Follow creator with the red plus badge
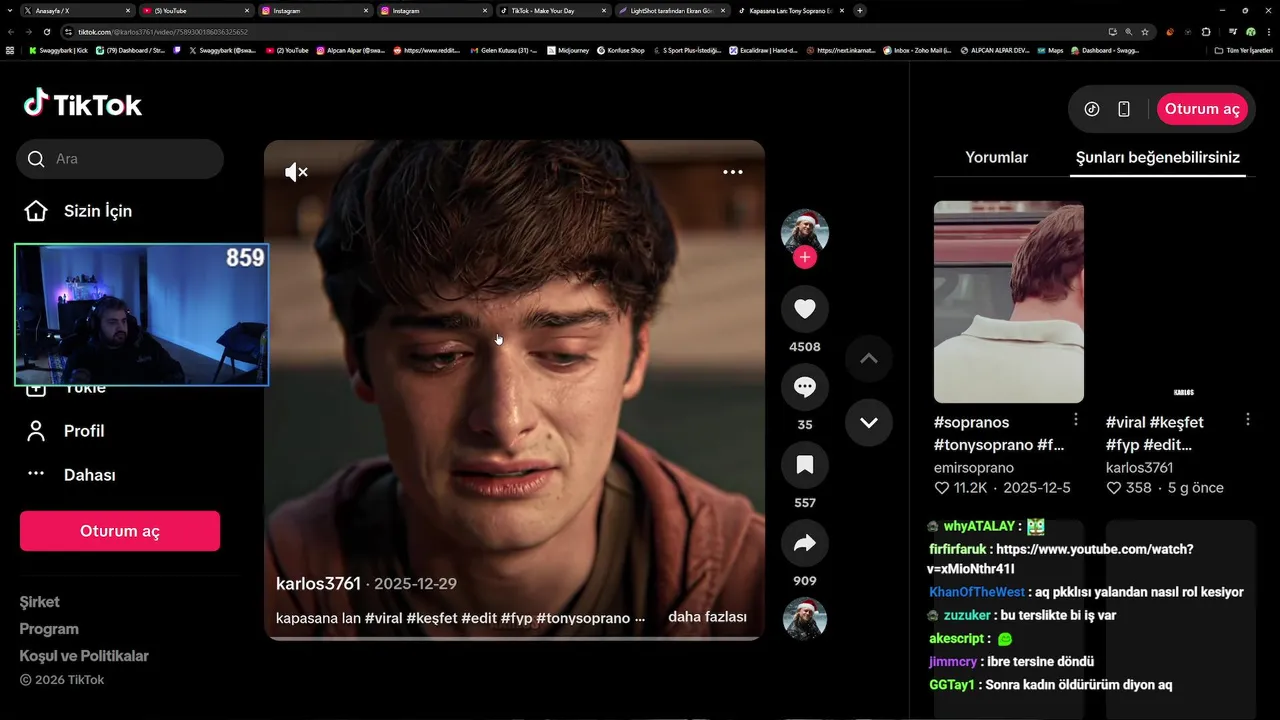This screenshot has width=1280, height=720. pyautogui.click(x=805, y=258)
